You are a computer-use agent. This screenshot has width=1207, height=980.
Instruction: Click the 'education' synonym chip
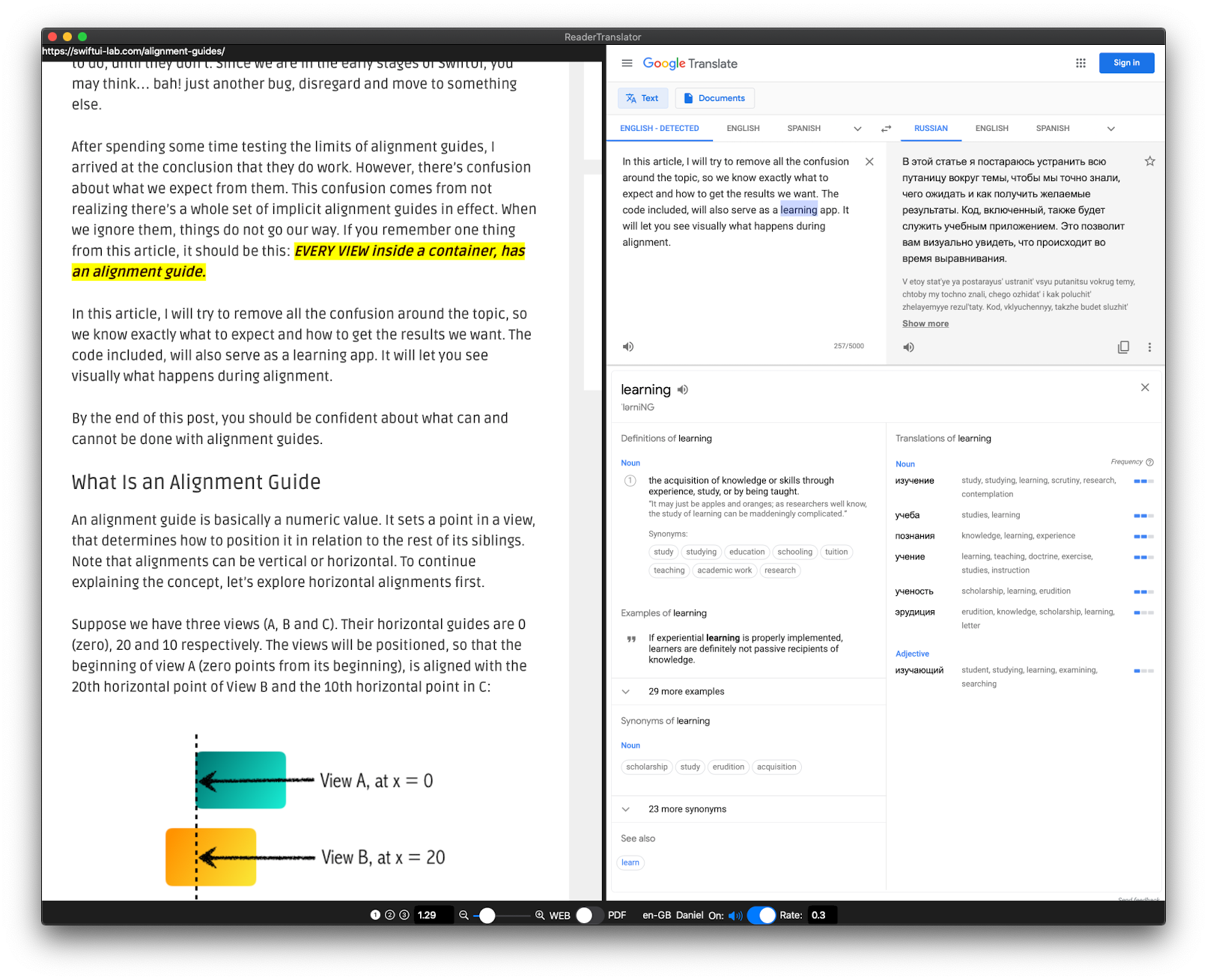(x=747, y=552)
